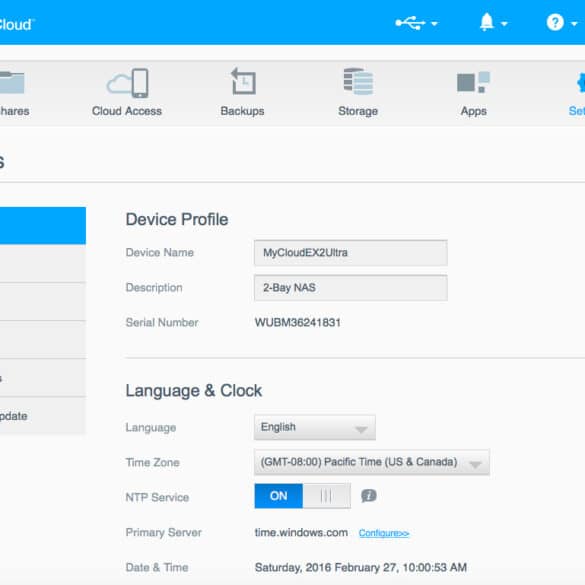Click the serial number WUBM36241831
Screen dimensions: 585x585
click(x=298, y=322)
